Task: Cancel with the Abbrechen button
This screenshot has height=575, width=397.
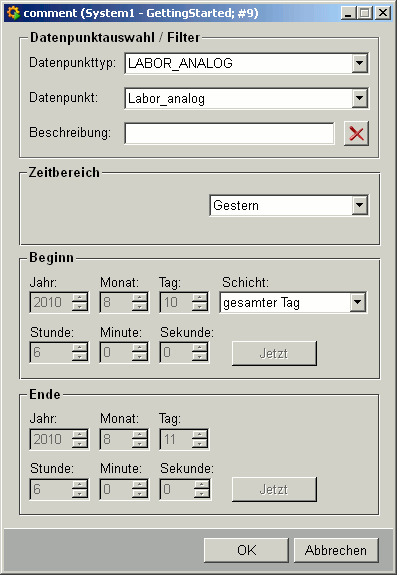Action: (336, 550)
